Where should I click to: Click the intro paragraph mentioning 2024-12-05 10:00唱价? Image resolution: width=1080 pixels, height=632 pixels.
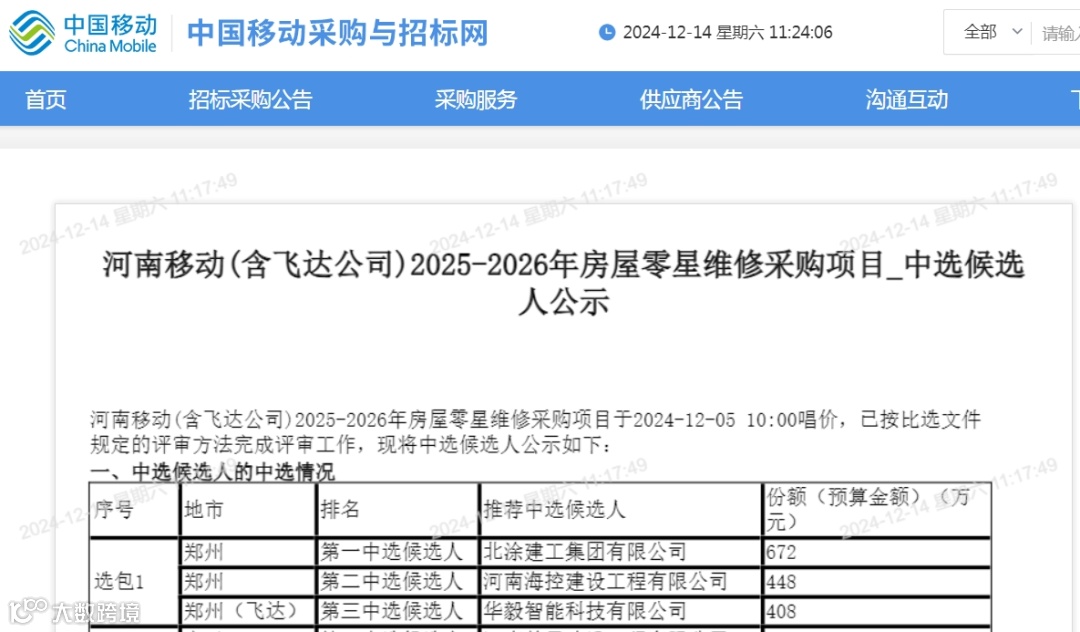535,432
